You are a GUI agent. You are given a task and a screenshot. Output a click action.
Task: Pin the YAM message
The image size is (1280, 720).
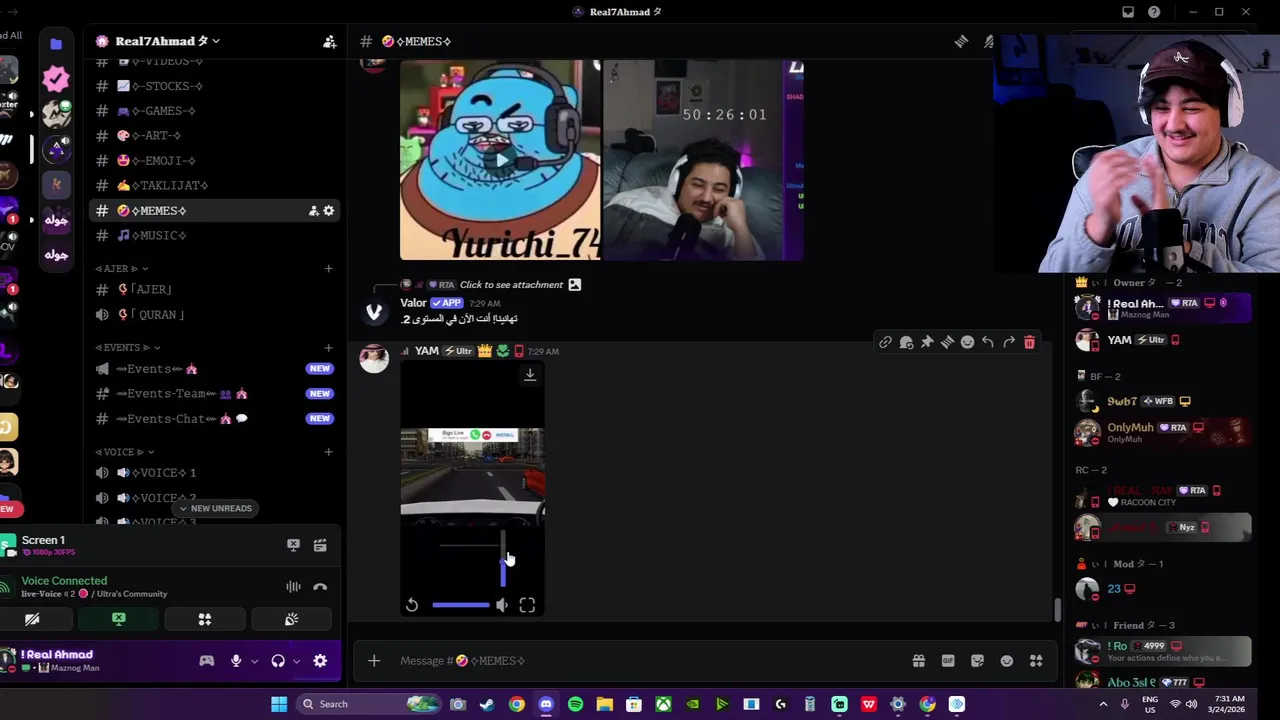pos(927,342)
